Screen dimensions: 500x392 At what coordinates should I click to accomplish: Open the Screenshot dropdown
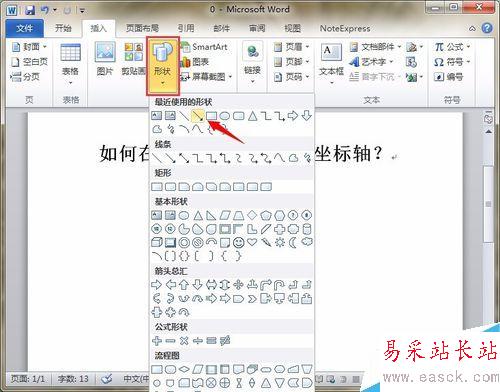click(206, 77)
